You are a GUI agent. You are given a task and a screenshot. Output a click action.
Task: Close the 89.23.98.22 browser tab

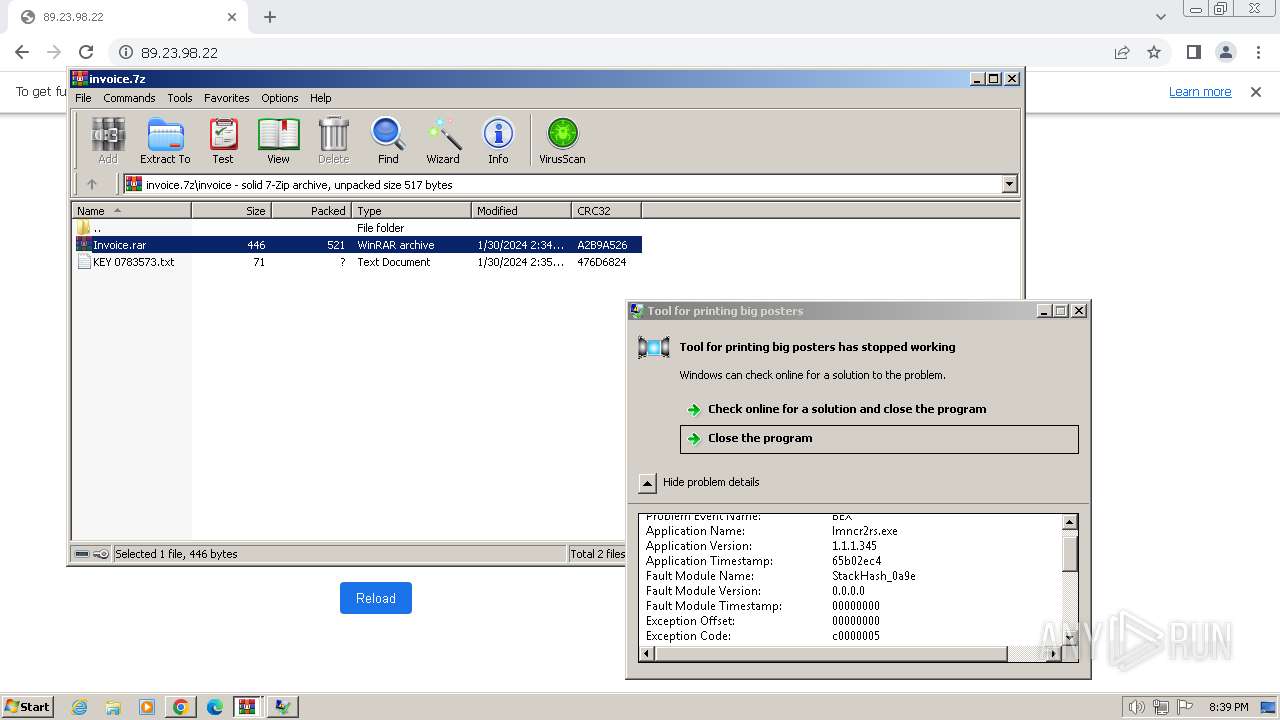click(x=232, y=17)
